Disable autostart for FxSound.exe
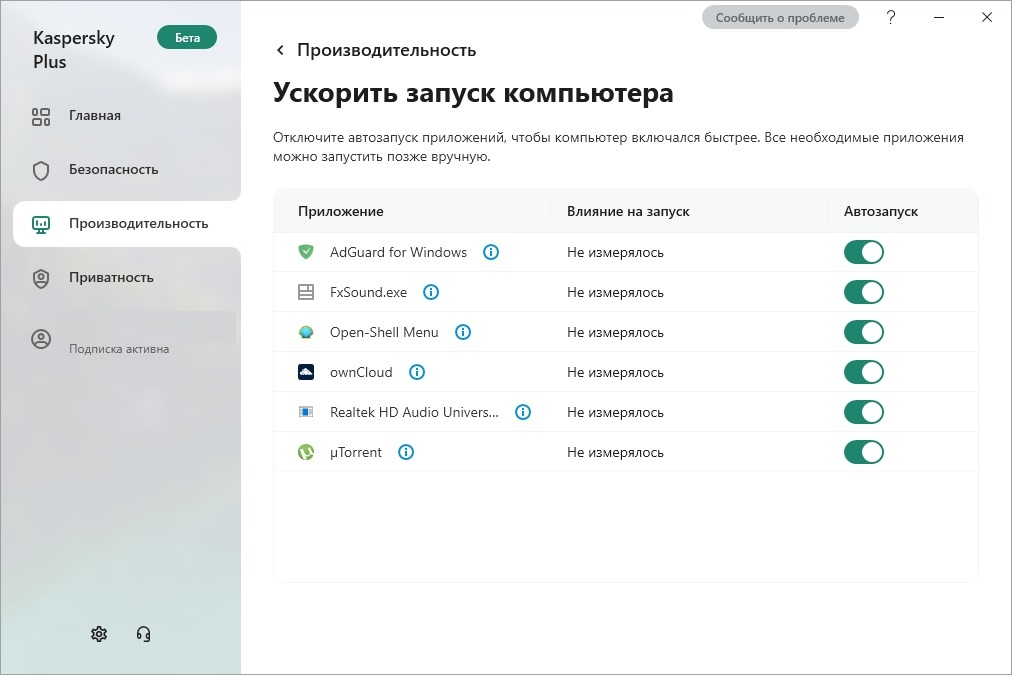 pos(864,292)
